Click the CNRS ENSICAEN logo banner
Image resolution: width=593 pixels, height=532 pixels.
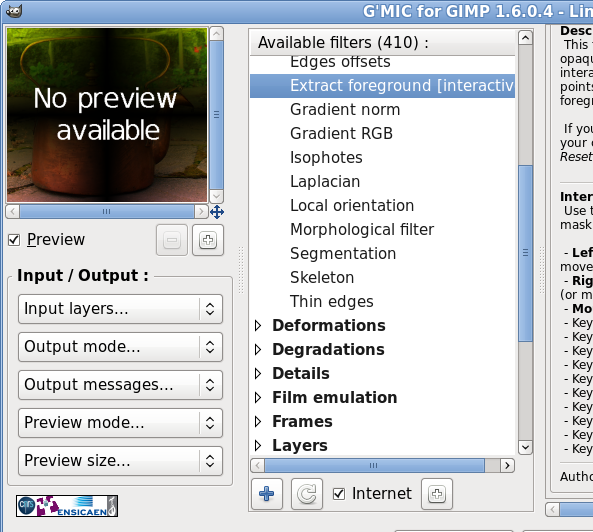coord(67,506)
